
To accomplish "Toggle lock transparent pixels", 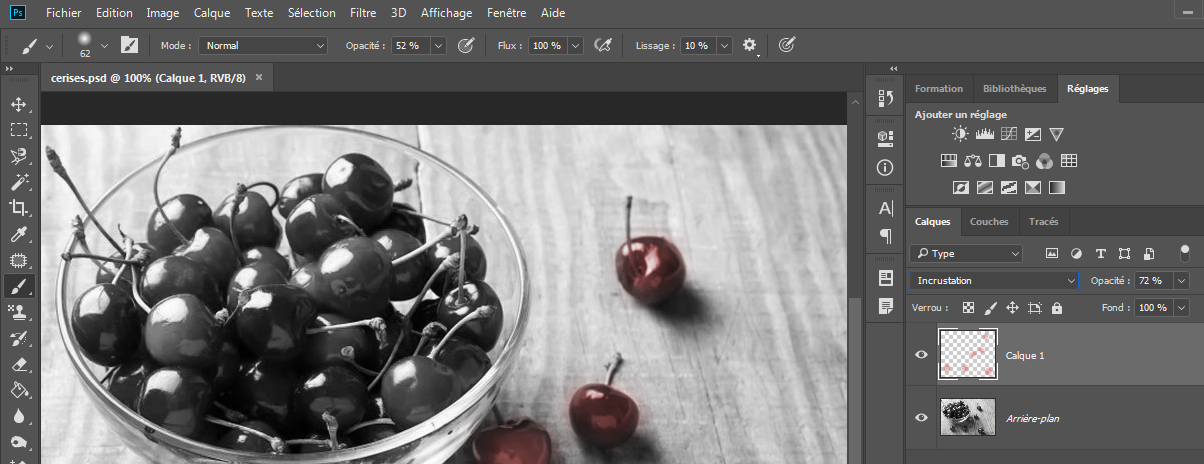I will point(968,308).
